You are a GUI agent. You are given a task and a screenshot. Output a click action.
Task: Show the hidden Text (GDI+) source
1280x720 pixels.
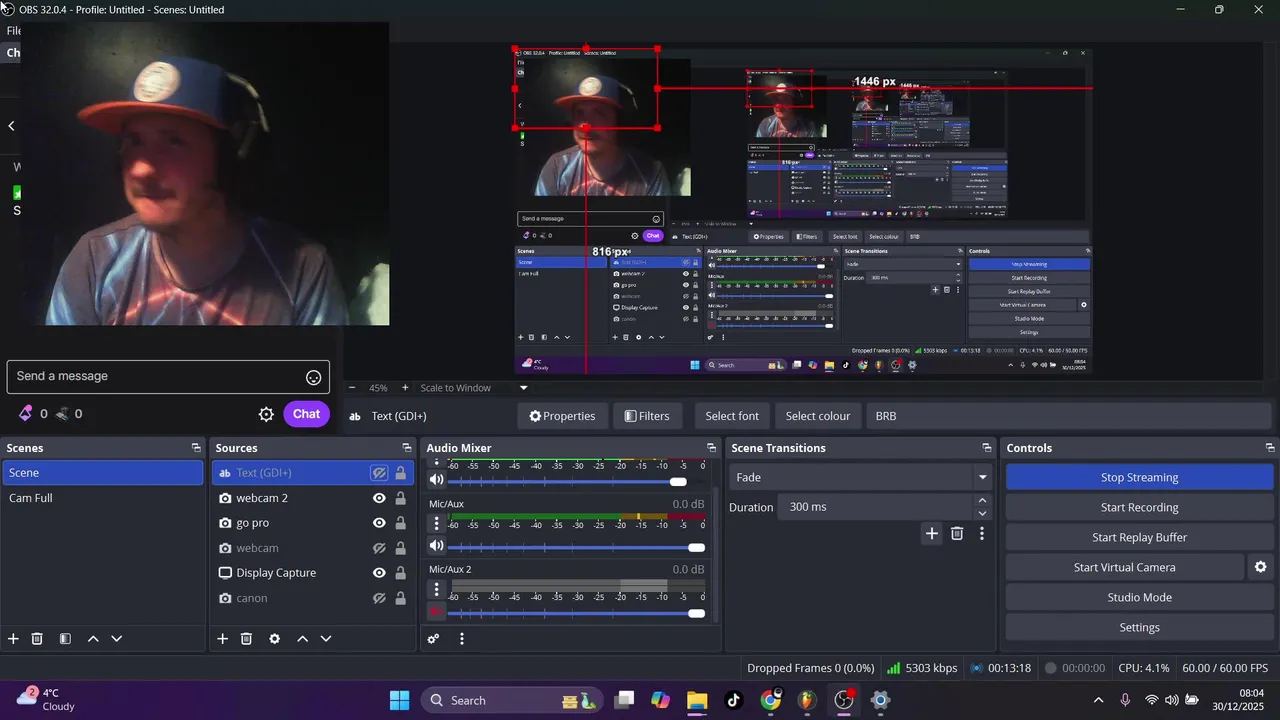[x=379, y=473]
